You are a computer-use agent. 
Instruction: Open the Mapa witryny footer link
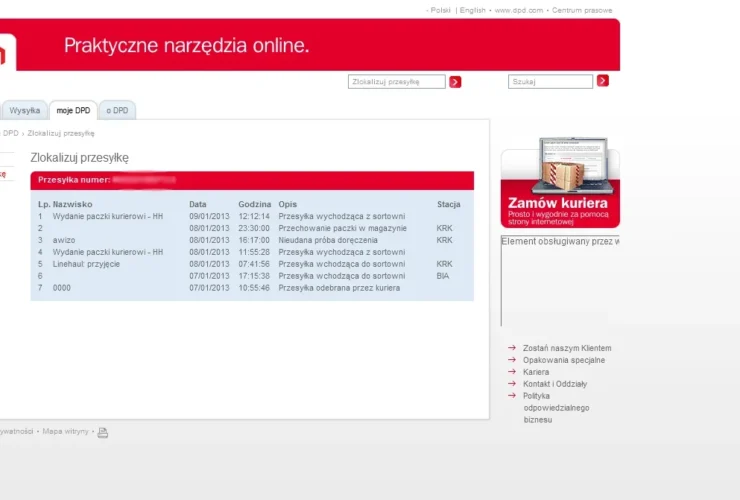pyautogui.click(x=66, y=431)
